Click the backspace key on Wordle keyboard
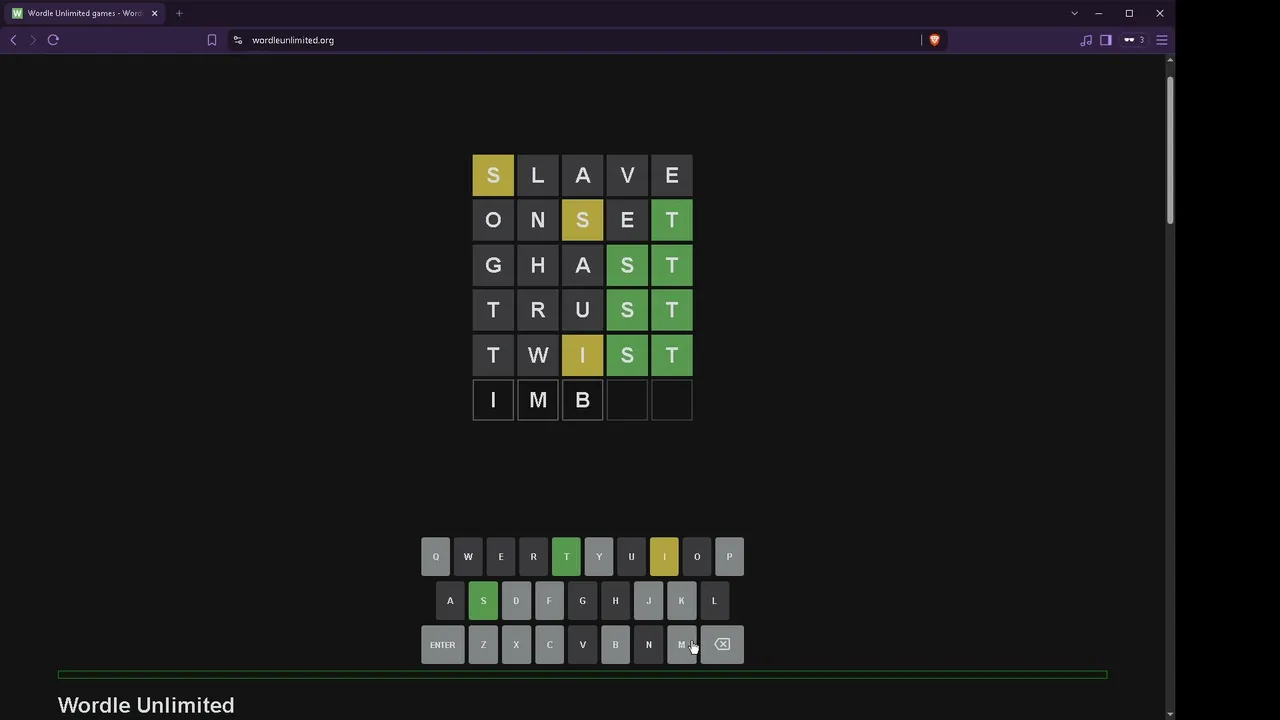The height and width of the screenshot is (720, 1280). (722, 645)
